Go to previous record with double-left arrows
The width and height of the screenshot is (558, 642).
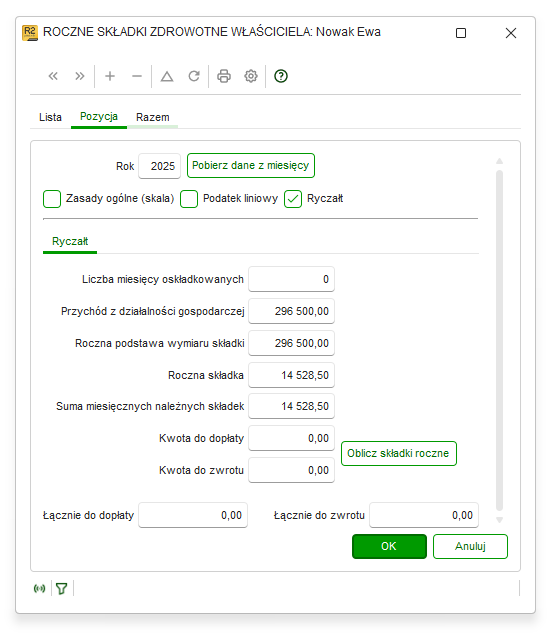point(53,76)
